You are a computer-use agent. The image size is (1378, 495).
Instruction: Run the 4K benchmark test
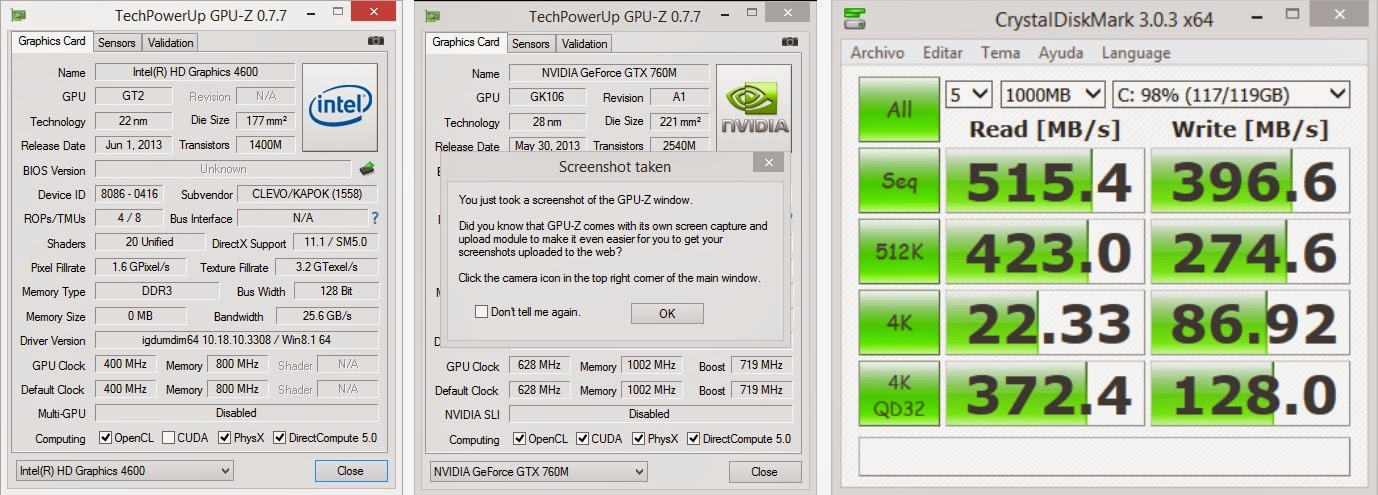[899, 323]
